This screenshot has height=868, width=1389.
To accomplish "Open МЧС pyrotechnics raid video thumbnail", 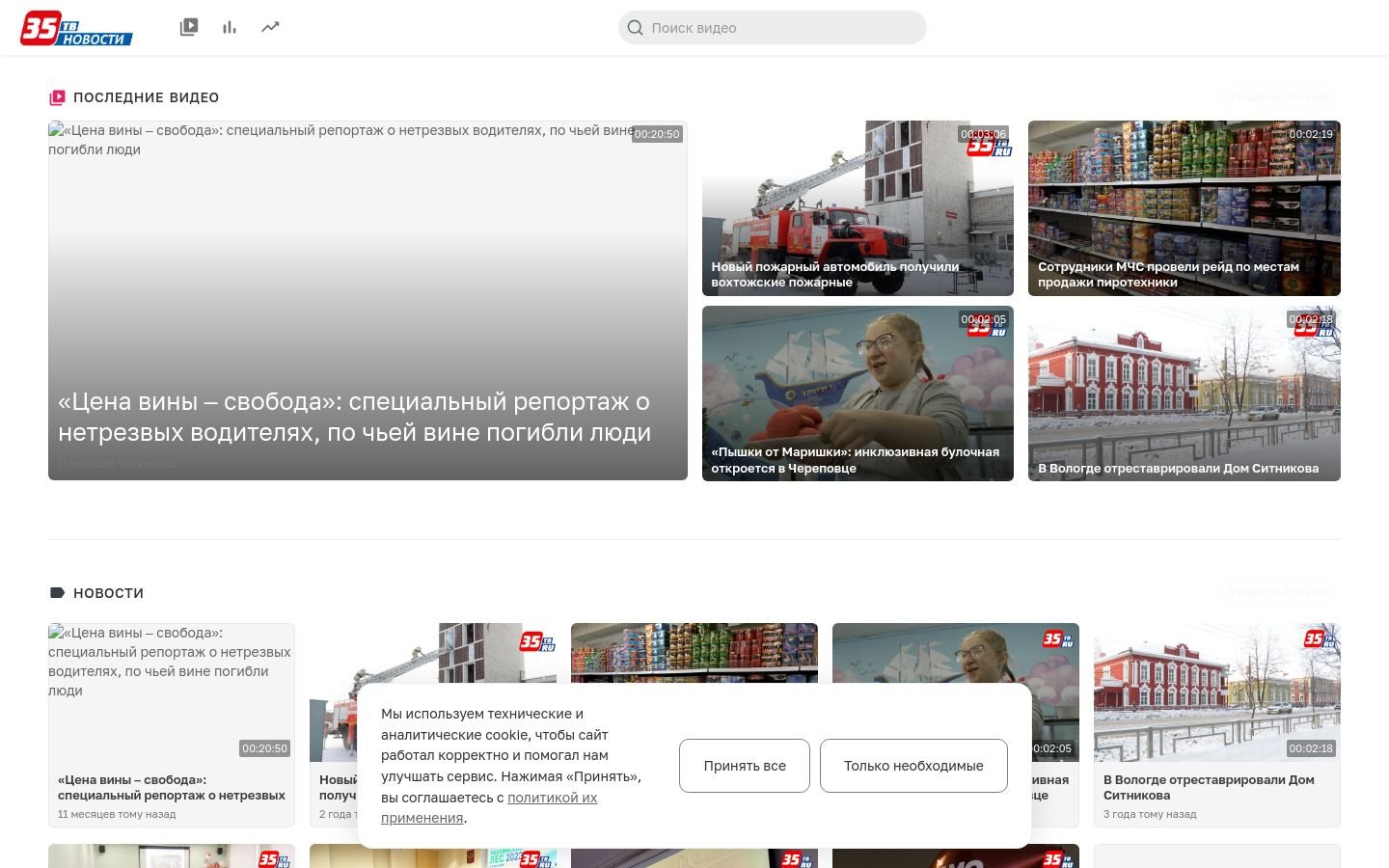I will (1185, 208).
